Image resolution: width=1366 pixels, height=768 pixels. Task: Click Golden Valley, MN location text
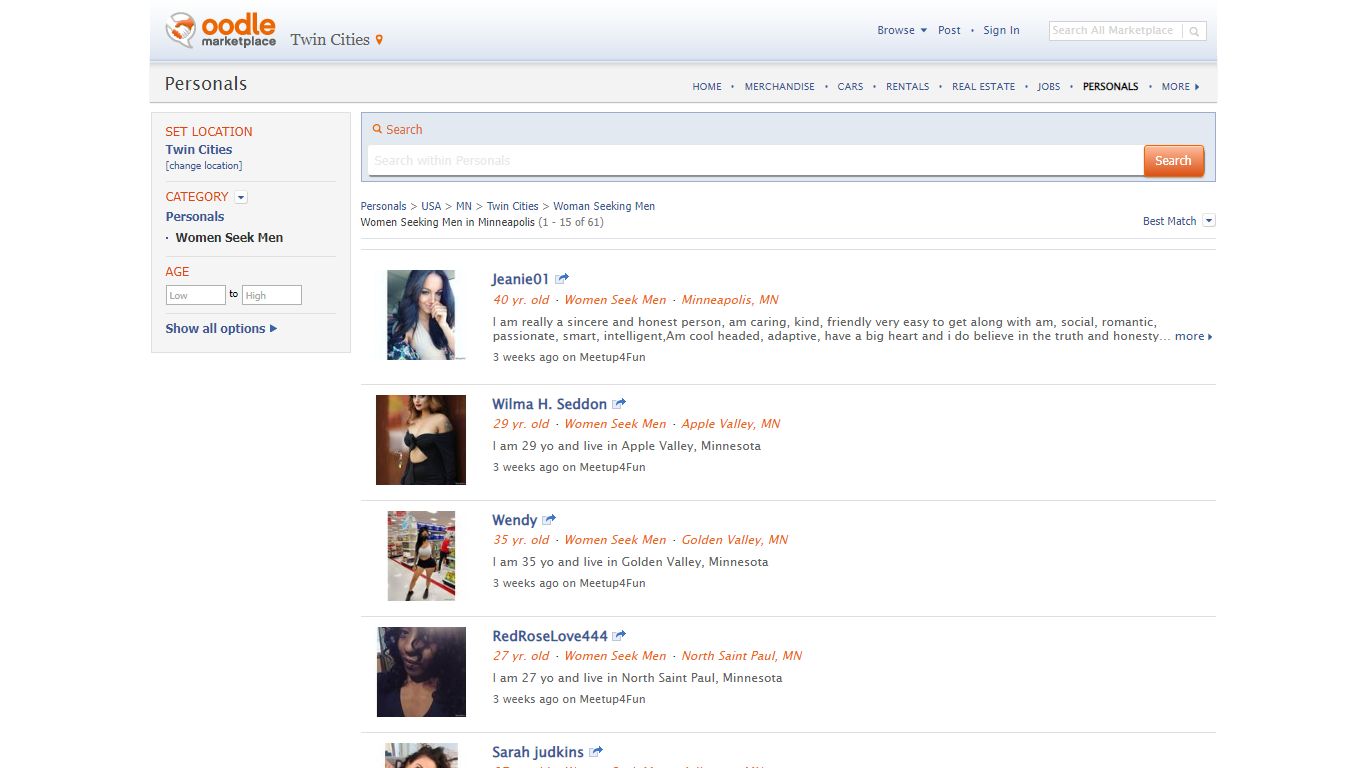coord(735,540)
